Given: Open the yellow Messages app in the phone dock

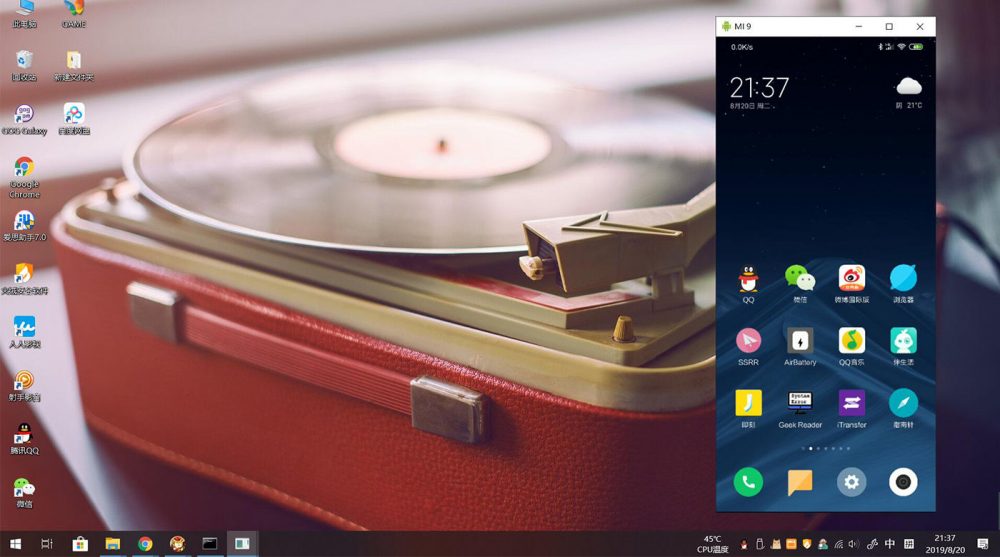Looking at the screenshot, I should click(800, 482).
